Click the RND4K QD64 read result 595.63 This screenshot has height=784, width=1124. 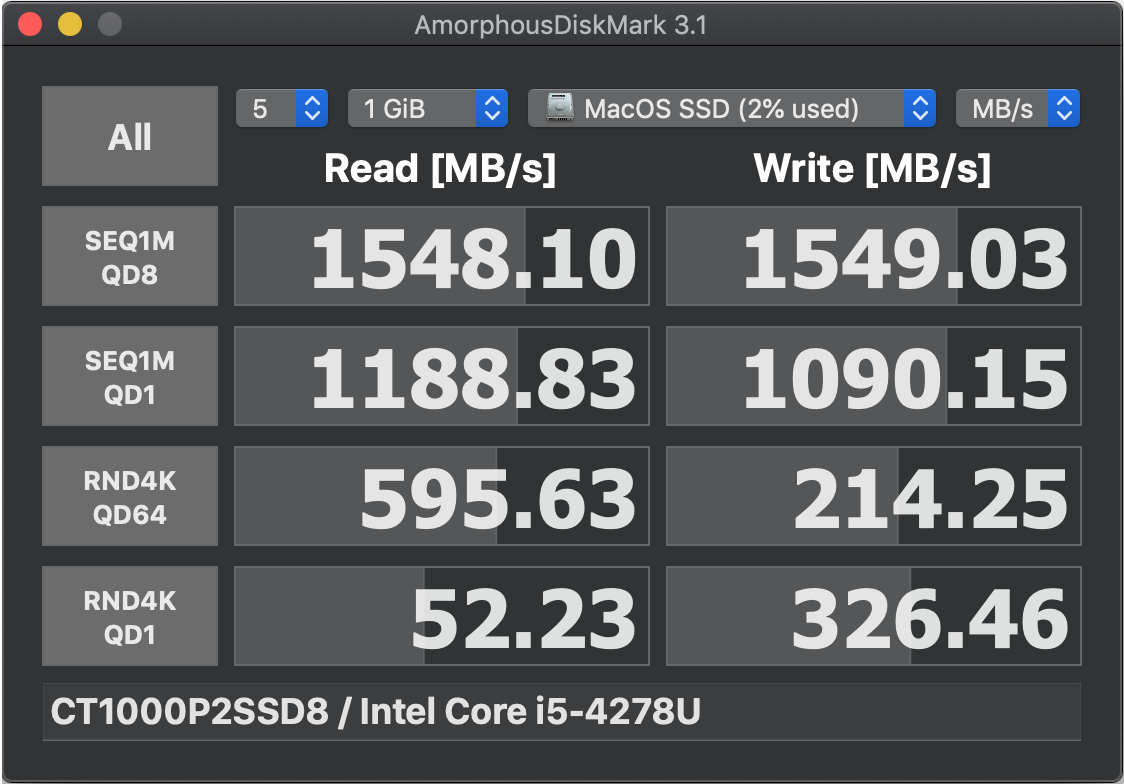[442, 497]
